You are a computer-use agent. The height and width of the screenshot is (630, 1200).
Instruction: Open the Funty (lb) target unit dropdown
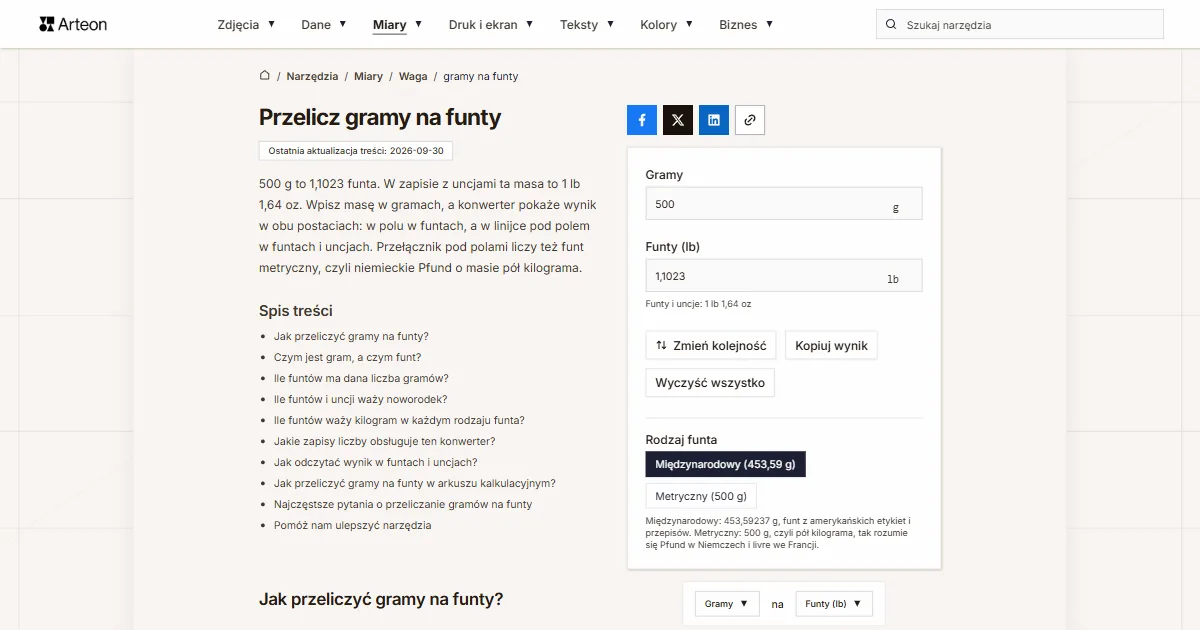click(x=835, y=604)
